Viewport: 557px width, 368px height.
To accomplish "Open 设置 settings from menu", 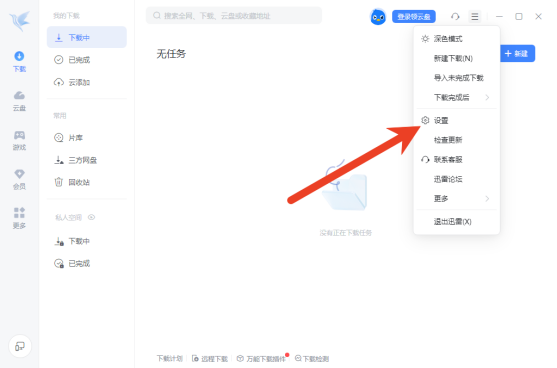I will coord(457,120).
